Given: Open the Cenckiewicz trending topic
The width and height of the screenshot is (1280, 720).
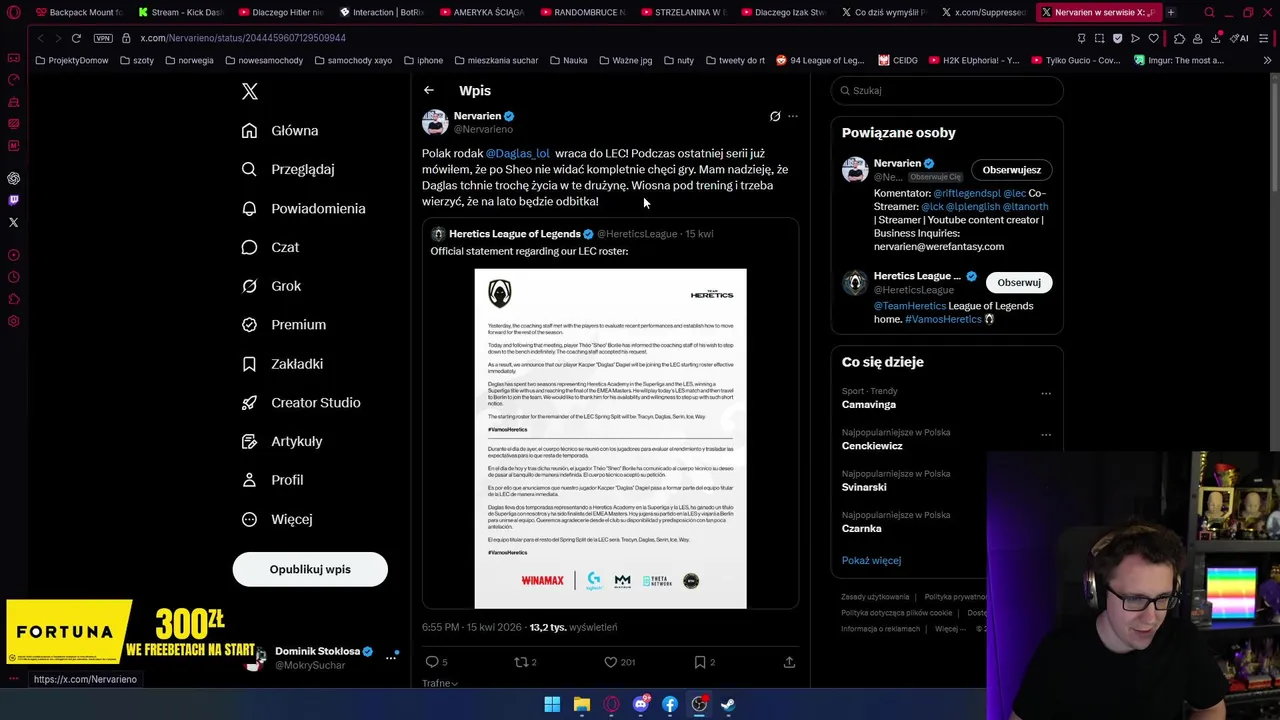Looking at the screenshot, I should point(872,446).
